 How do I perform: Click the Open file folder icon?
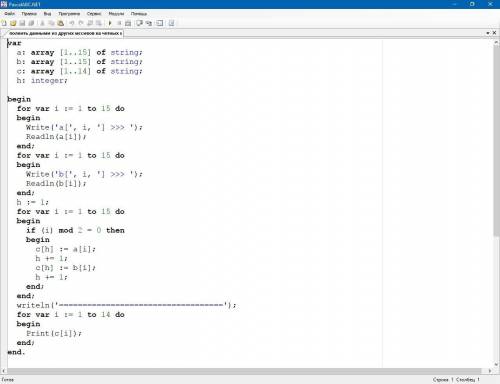(13, 23)
